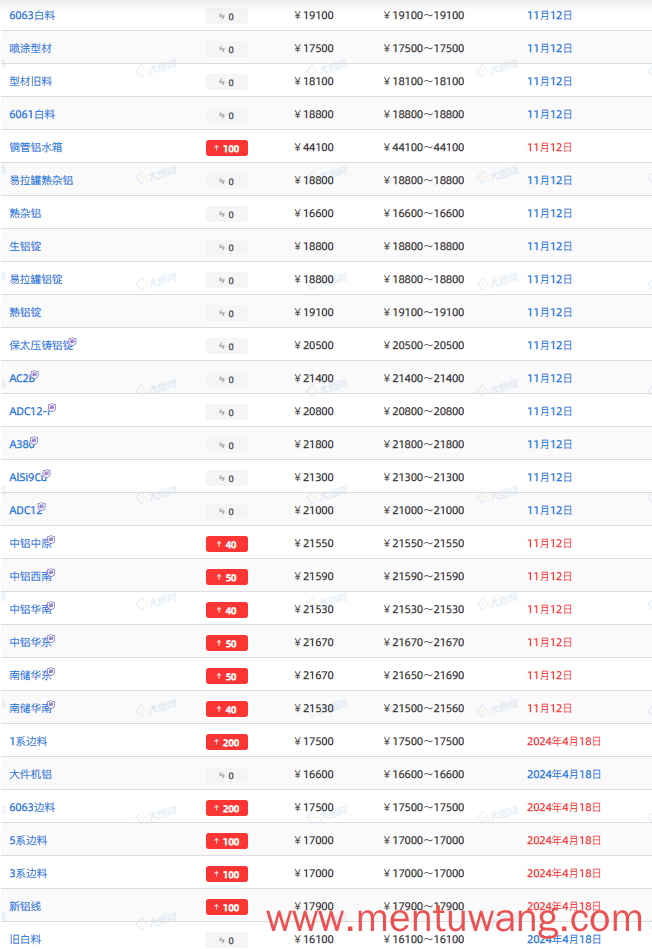Click the badge icon next to AlSi9Cu
This screenshot has width=652, height=949.
47,473
